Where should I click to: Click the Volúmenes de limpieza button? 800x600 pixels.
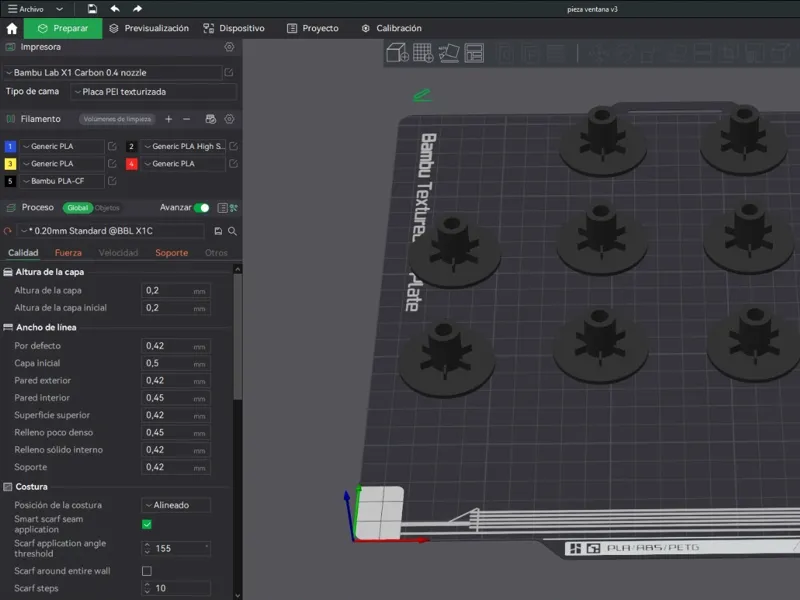117,119
